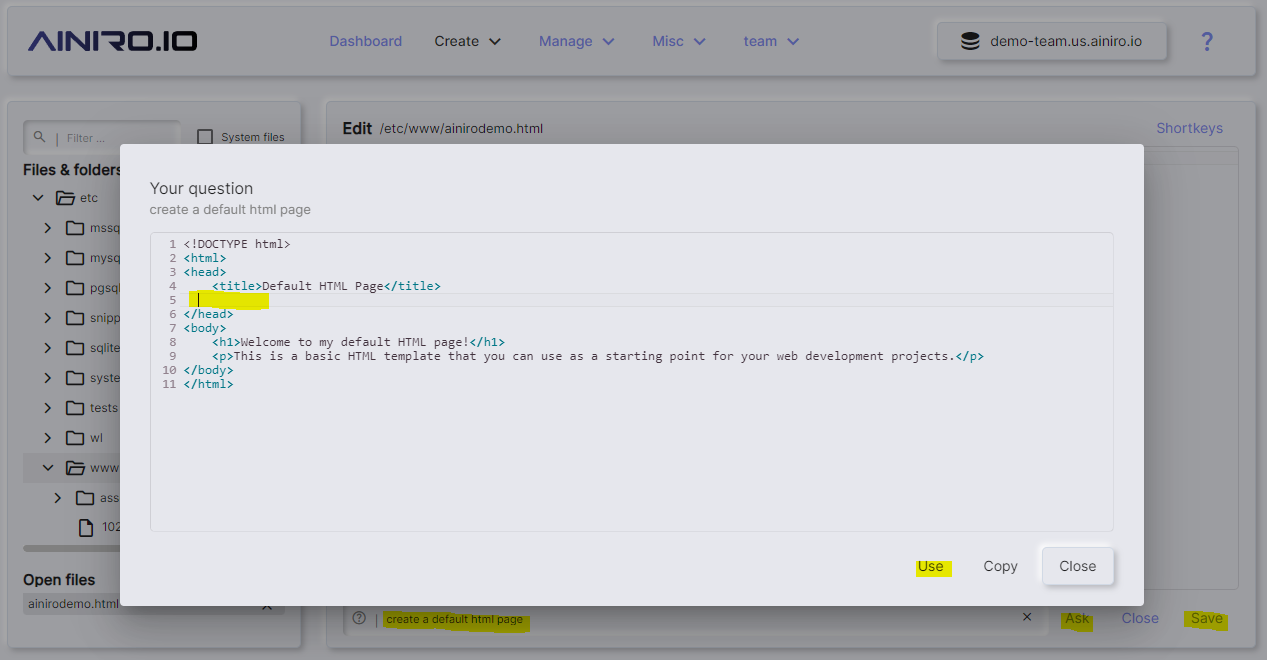The height and width of the screenshot is (660, 1267).
Task: Click the search magnifier icon in filter box
Action: click(x=40, y=137)
